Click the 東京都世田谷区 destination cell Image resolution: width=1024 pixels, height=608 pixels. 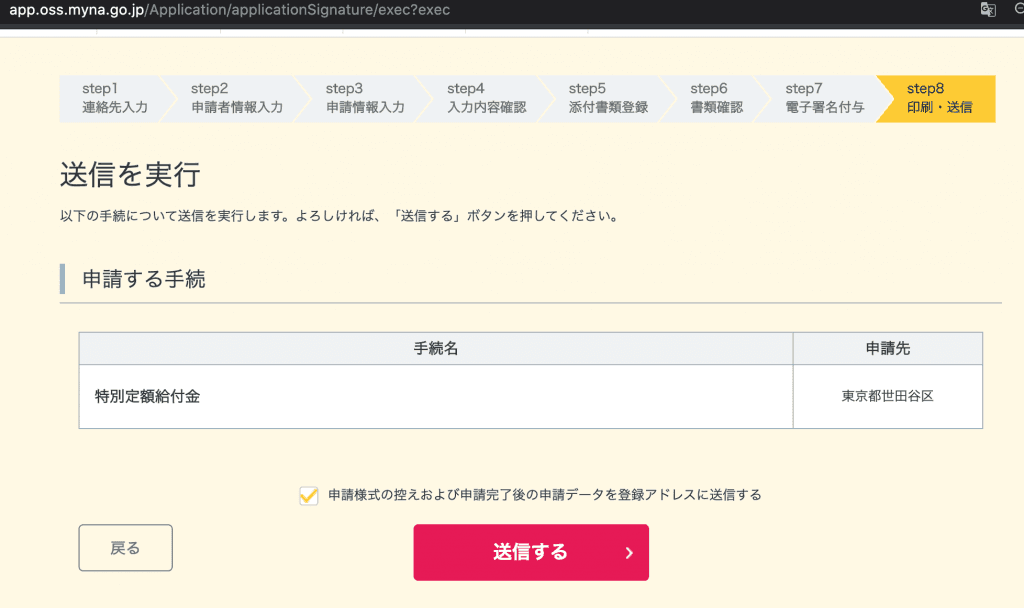(886, 395)
